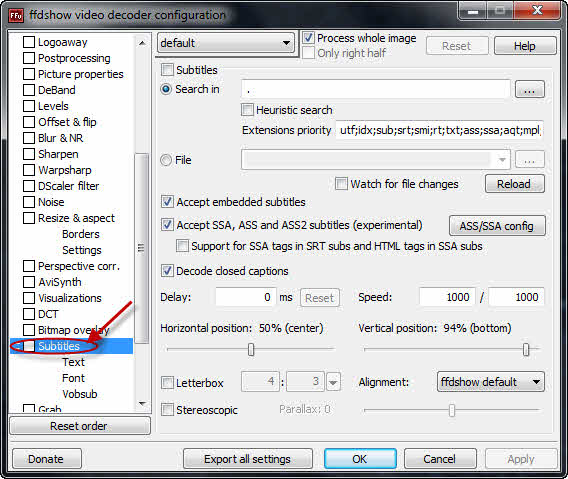Expand the Alignment ffdshow default dropdown
The width and height of the screenshot is (568, 479).
[x=491, y=382]
